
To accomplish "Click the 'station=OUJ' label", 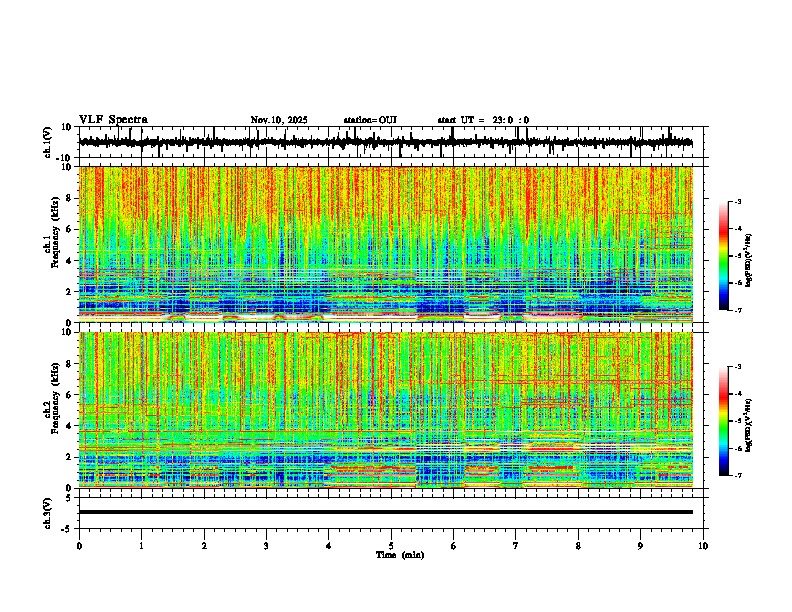I will click(x=370, y=120).
